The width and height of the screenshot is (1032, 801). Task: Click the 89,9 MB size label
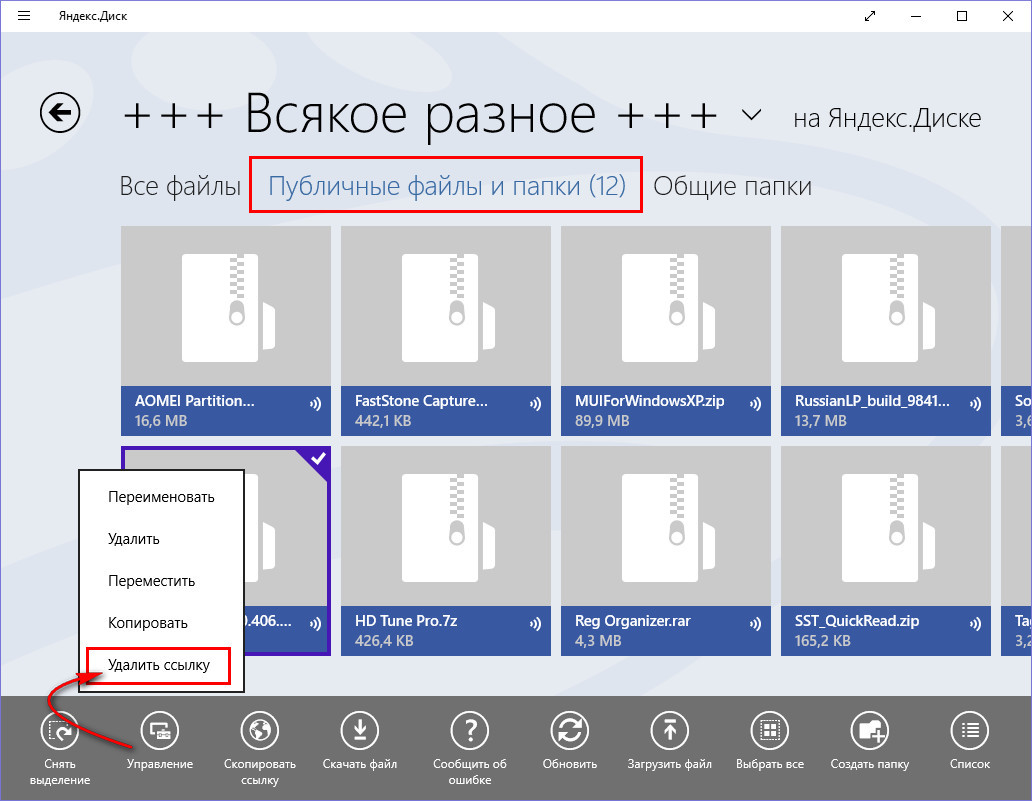pyautogui.click(x=602, y=421)
